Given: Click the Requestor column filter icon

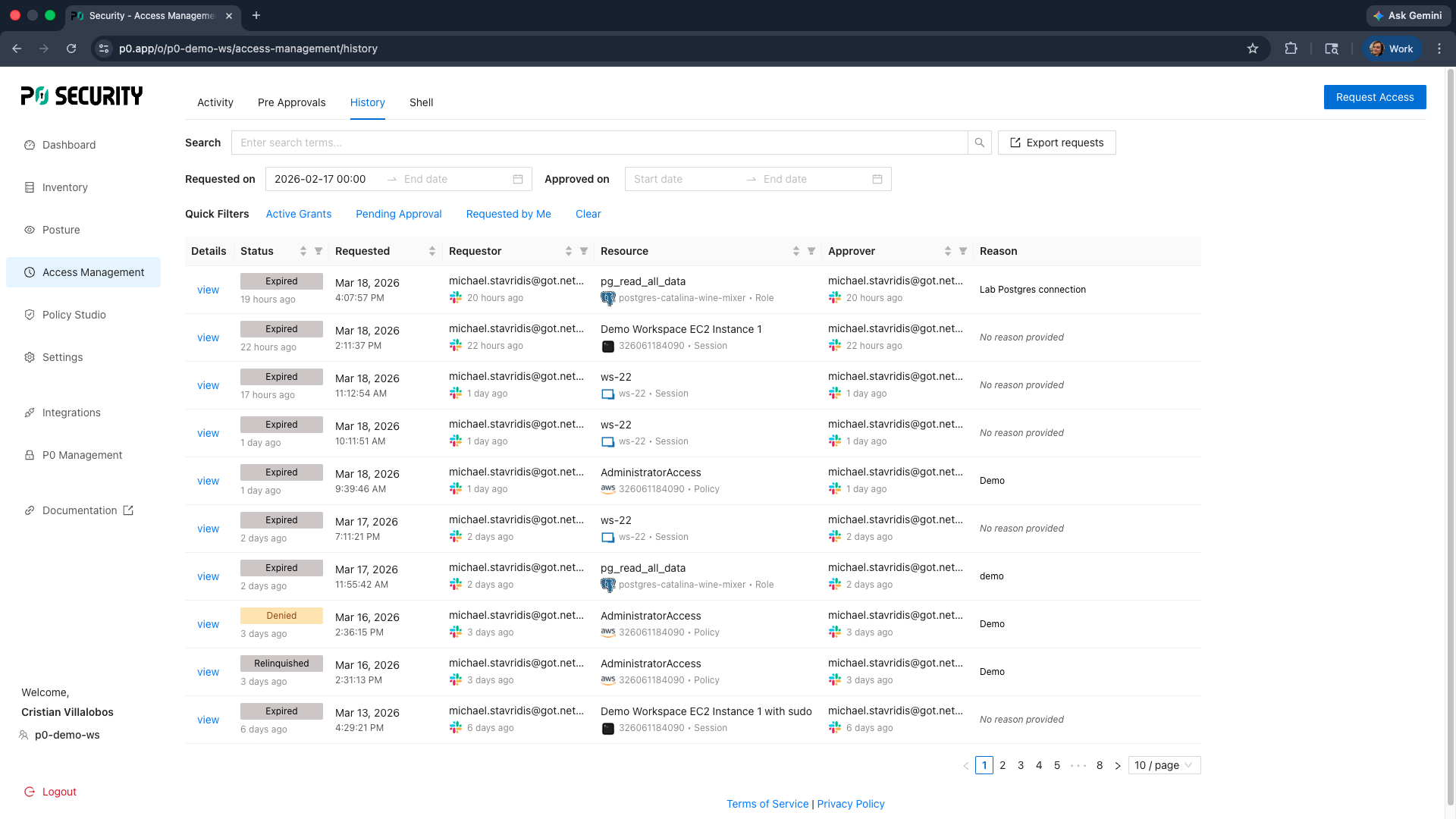Looking at the screenshot, I should pos(584,251).
